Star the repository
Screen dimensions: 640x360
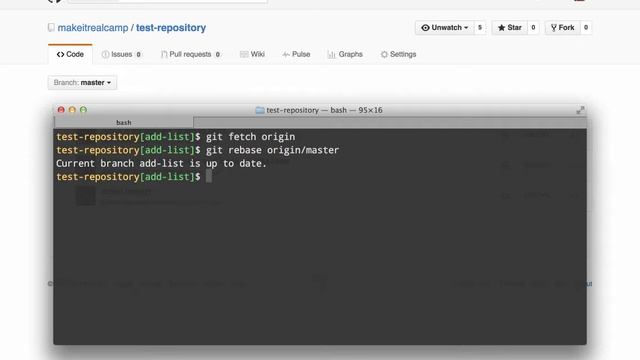coord(509,28)
